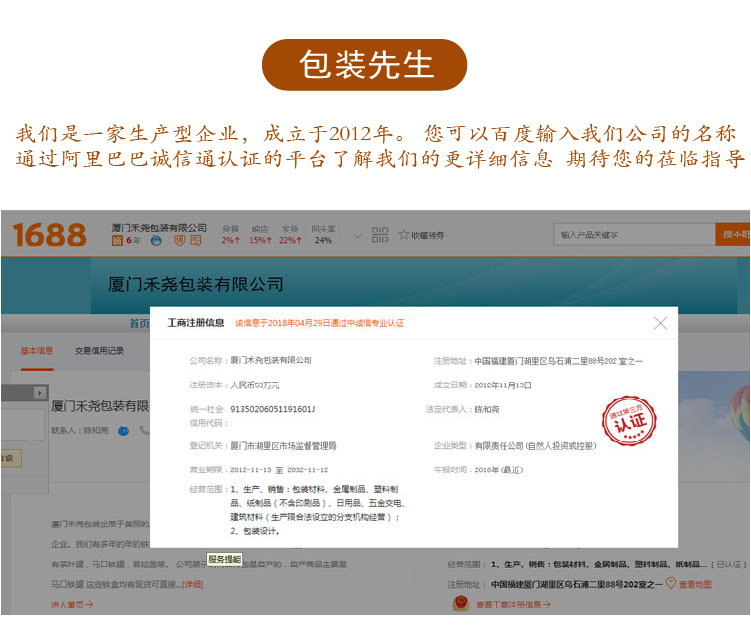Open the QR code icon in header

click(x=380, y=235)
